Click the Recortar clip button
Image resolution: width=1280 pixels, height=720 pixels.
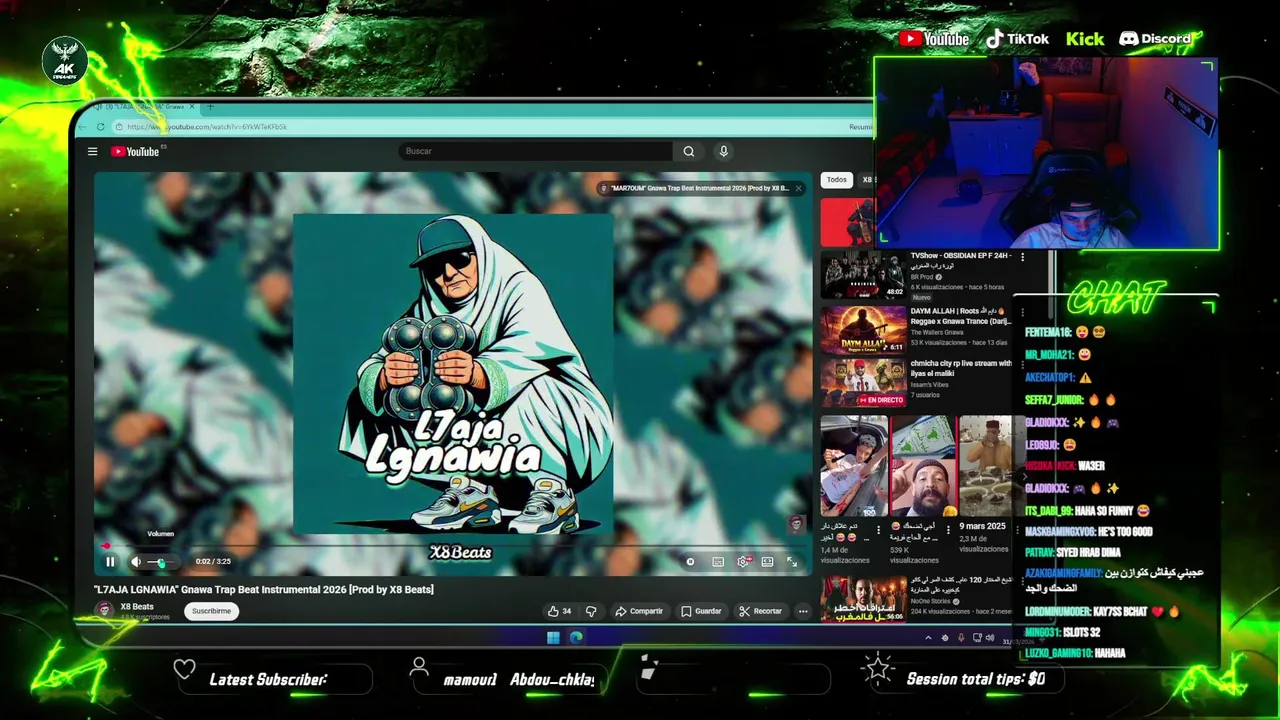[x=761, y=611]
